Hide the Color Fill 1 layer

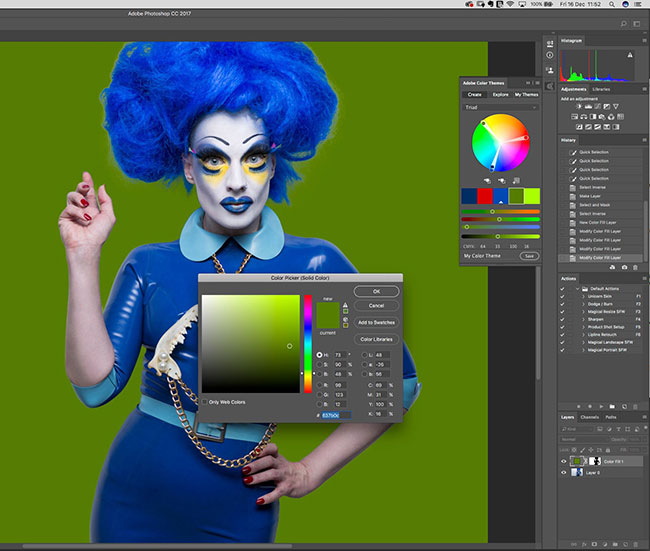click(x=565, y=462)
